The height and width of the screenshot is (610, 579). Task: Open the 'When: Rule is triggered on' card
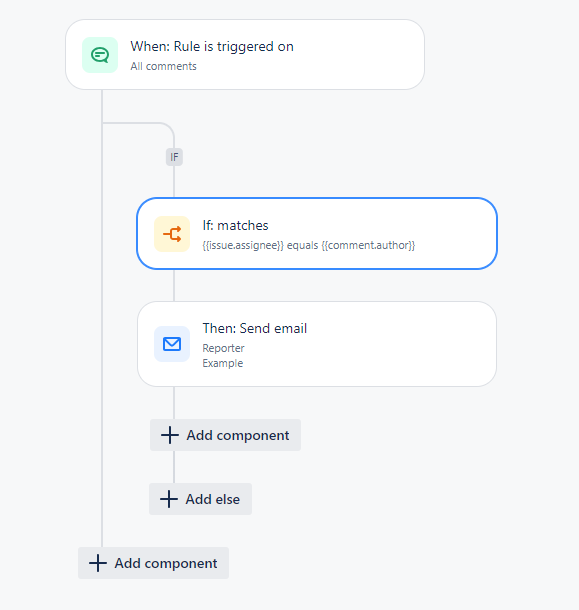click(x=245, y=54)
